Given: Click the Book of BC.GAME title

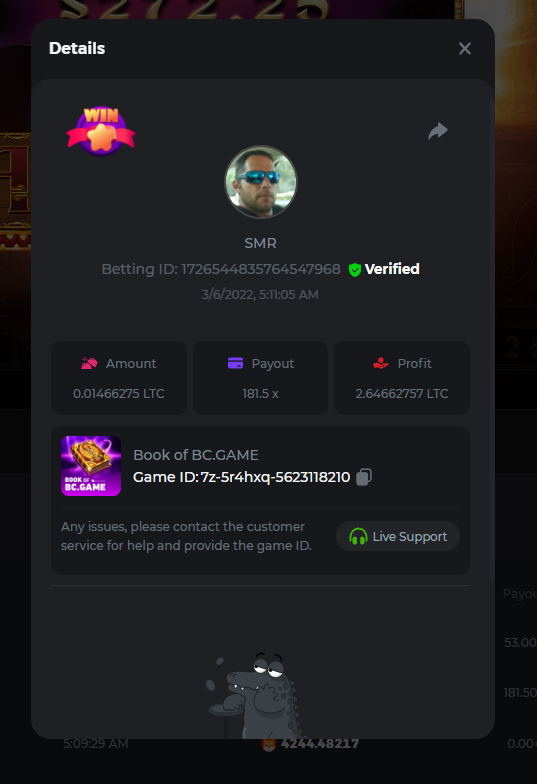Looking at the screenshot, I should pos(196,455).
